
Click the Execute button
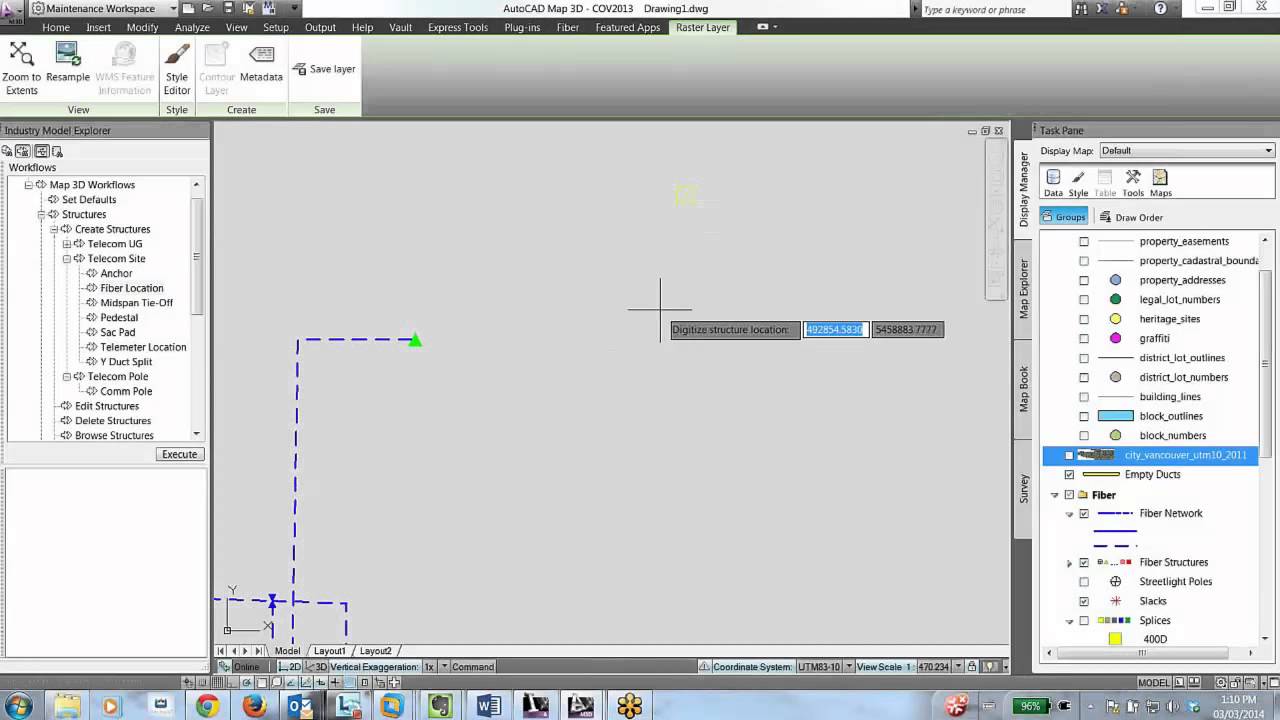click(180, 455)
